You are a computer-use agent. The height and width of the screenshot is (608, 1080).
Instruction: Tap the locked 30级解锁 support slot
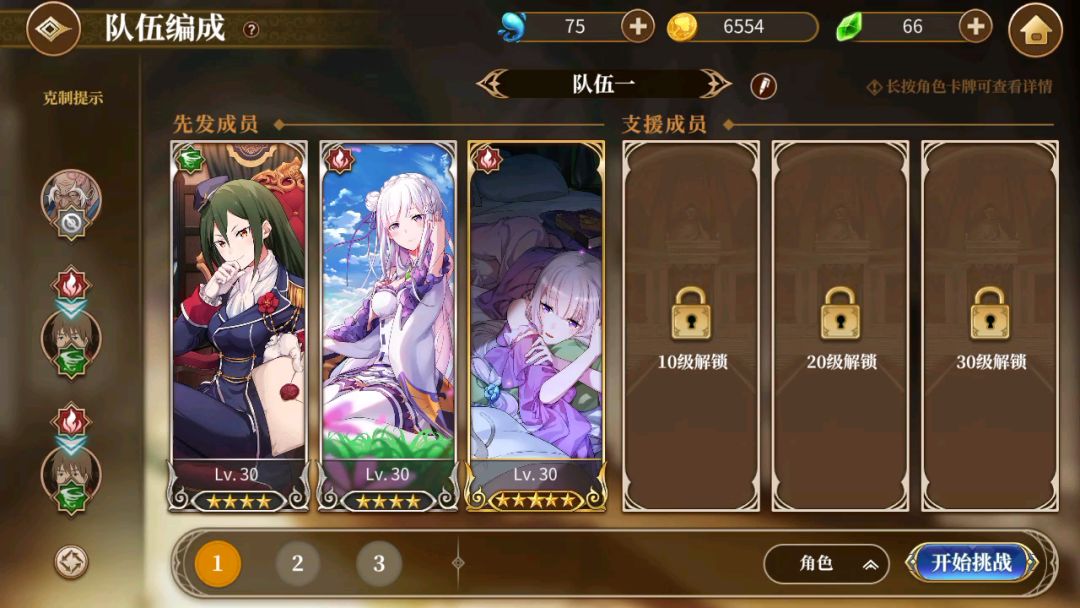click(x=990, y=326)
